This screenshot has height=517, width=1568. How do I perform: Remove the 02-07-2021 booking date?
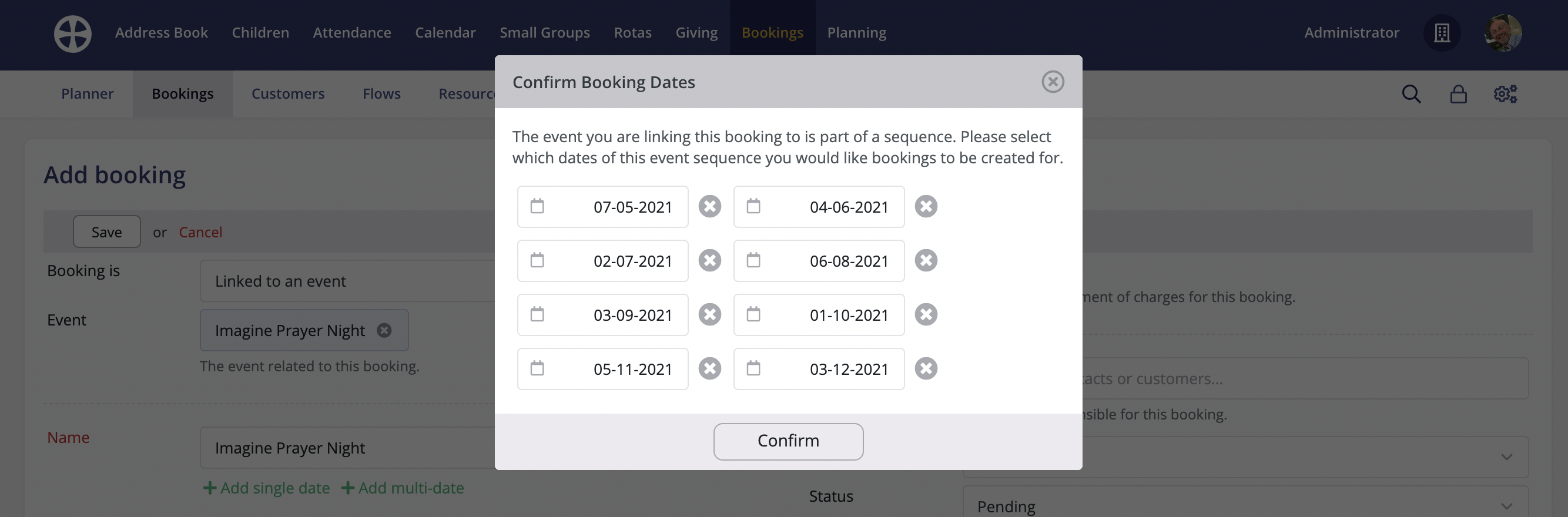[709, 260]
